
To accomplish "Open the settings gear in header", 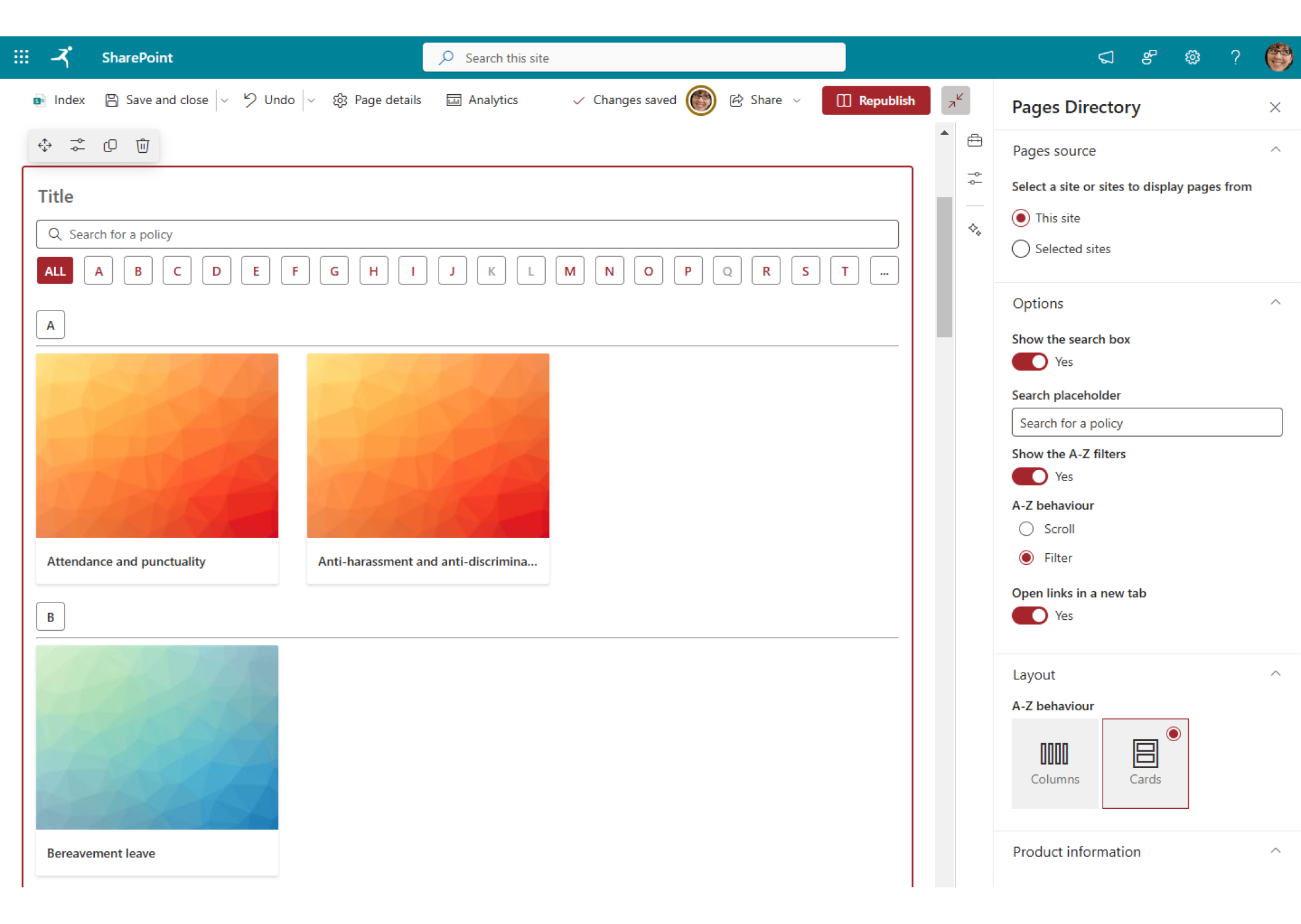I will click(1192, 57).
